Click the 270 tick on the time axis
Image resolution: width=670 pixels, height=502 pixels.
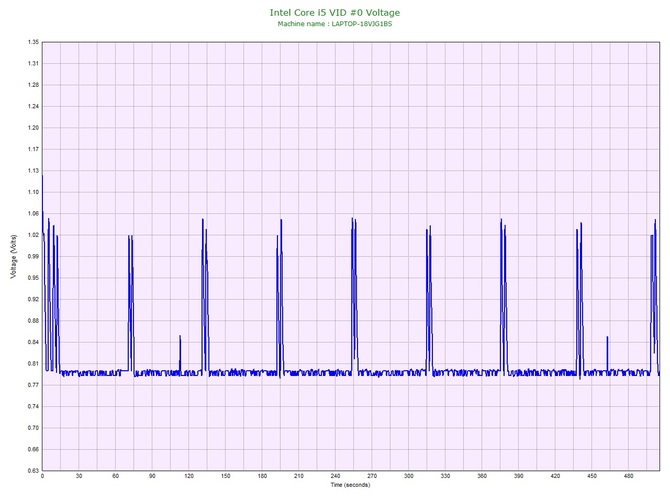click(x=372, y=476)
